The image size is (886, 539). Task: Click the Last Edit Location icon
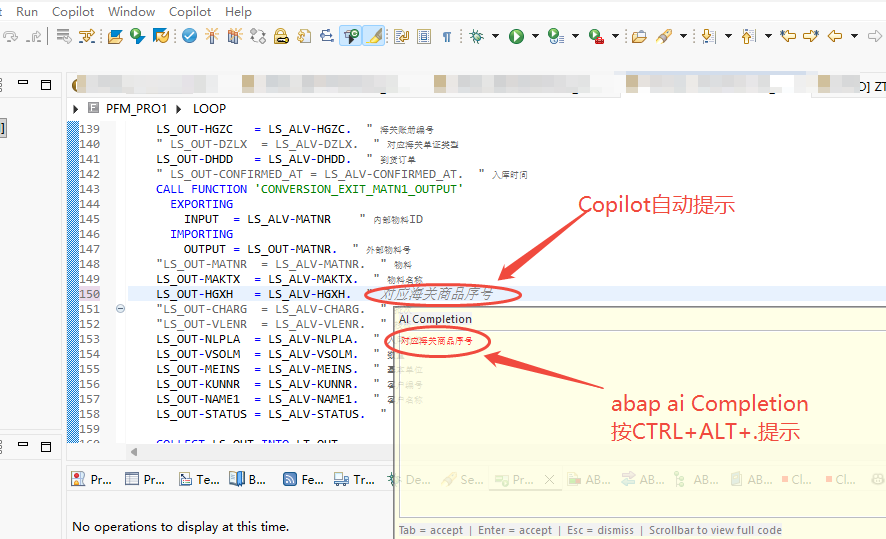pos(788,37)
